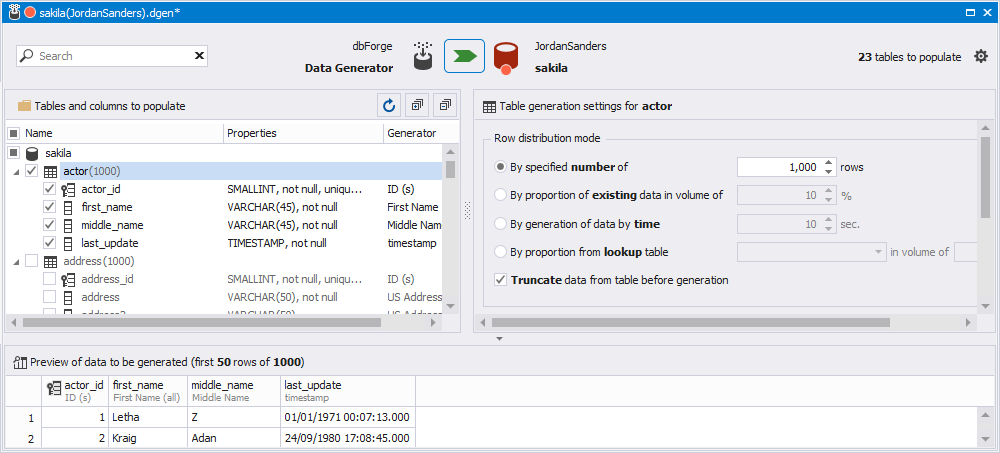Image resolution: width=1000 pixels, height=453 pixels.
Task: Select By proportion of existing data radio
Action: (501, 195)
